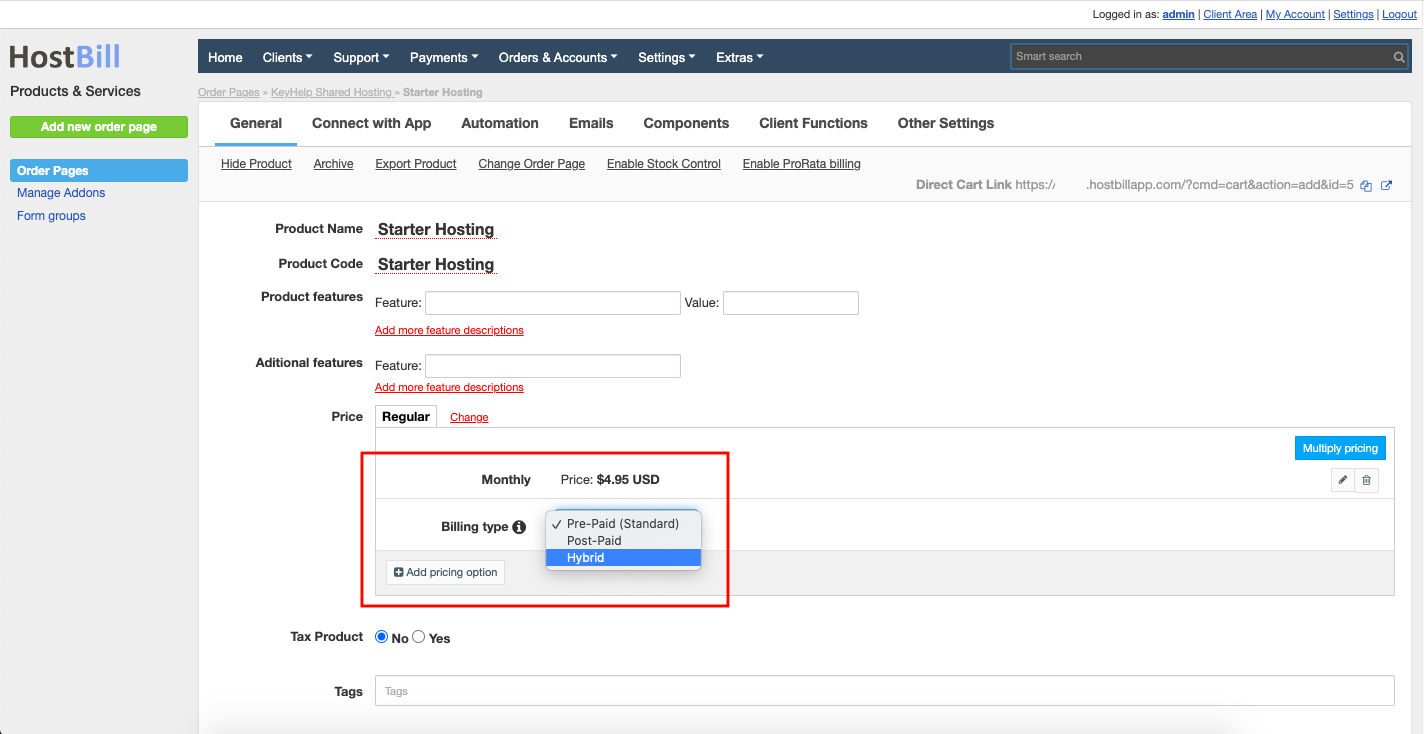Switch to the Automation tab
Image resolution: width=1424 pixels, height=734 pixels.
coord(500,123)
